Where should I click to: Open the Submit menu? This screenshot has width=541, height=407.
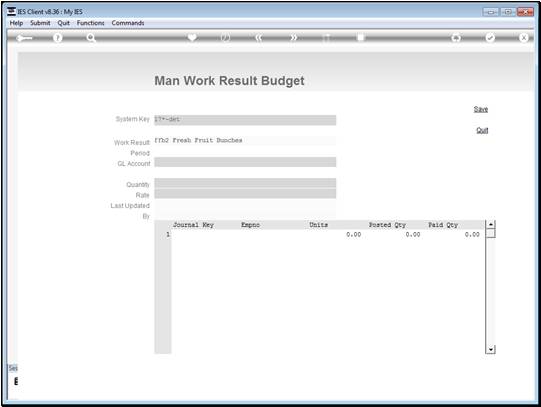(x=40, y=23)
